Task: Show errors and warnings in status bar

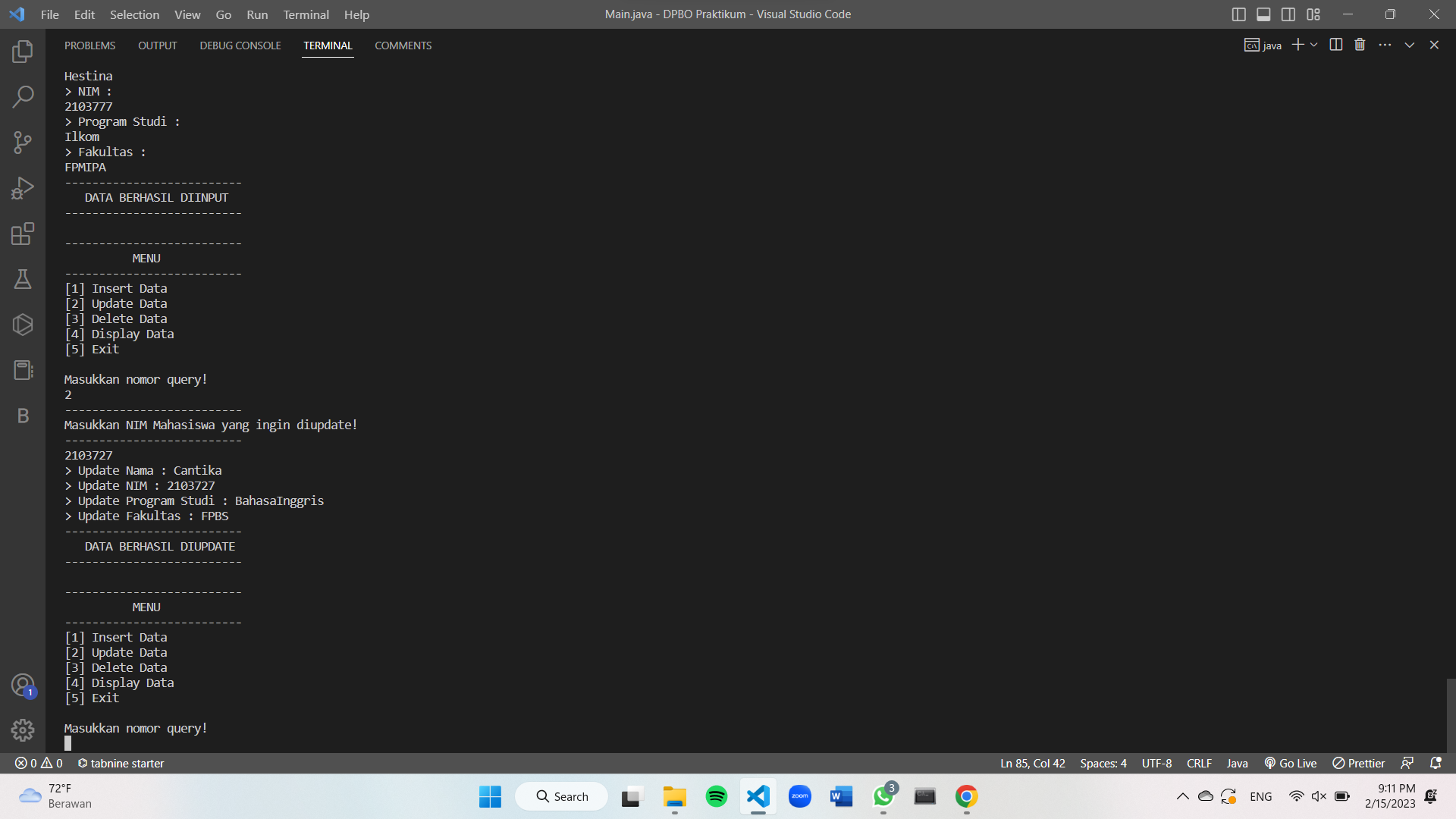Action: (x=39, y=764)
